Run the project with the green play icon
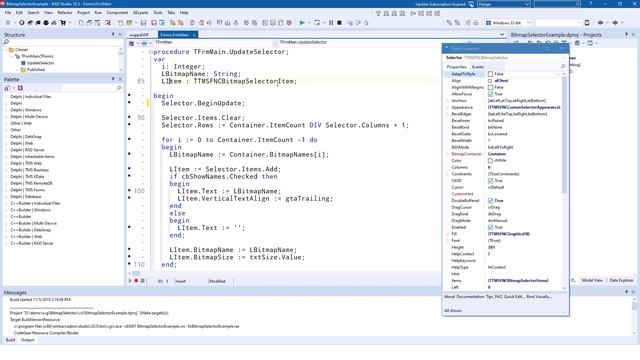Screen dimensions: 640x360 click(302, 23)
